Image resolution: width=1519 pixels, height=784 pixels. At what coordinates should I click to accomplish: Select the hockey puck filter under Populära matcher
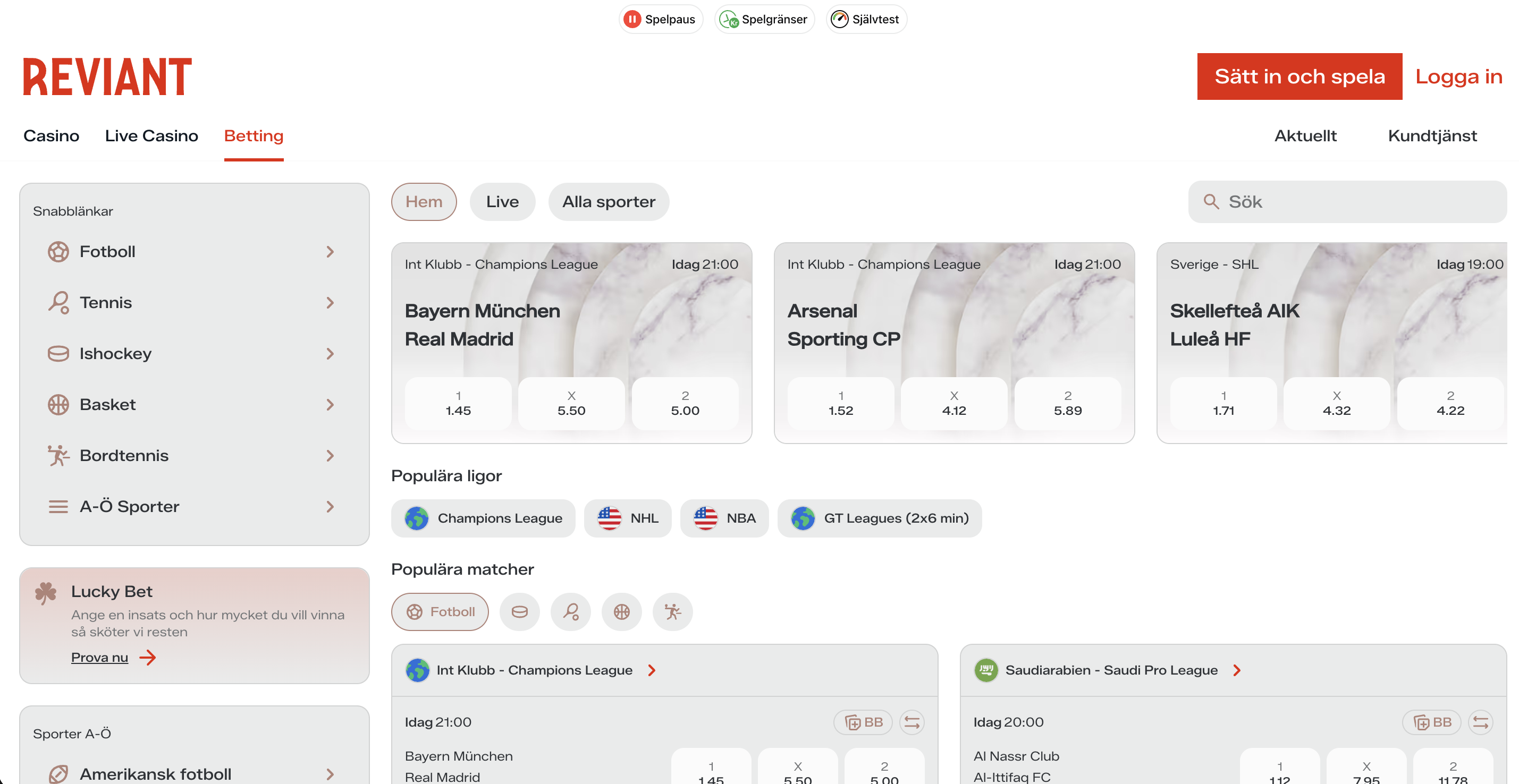click(519, 612)
